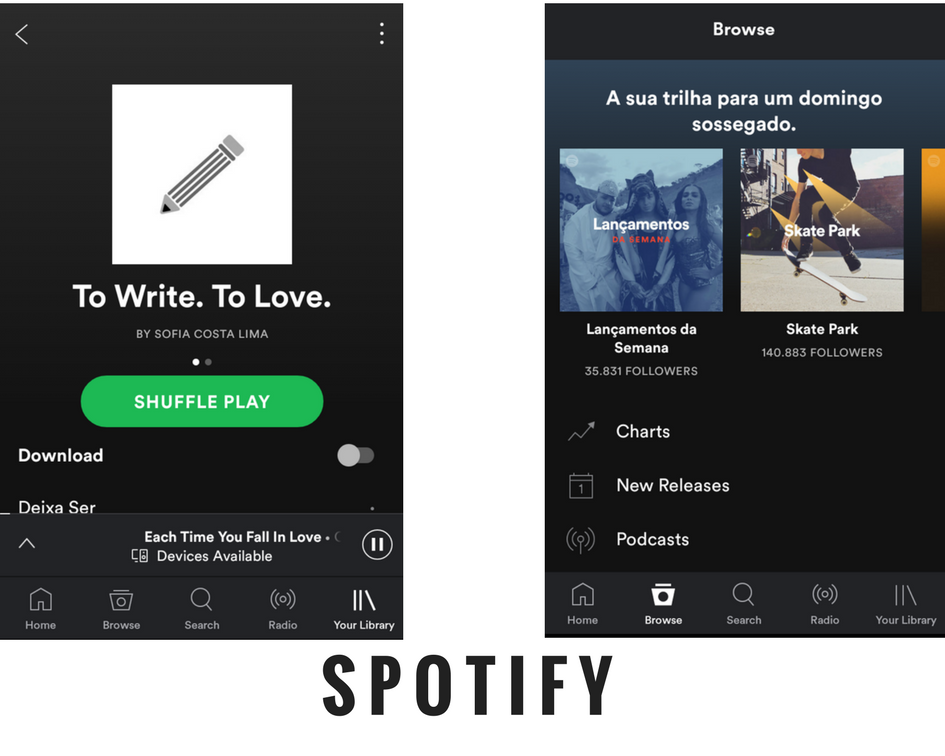Viewport: 945px width, 756px height.
Task: Open the three-dot options menu
Action: point(381,34)
